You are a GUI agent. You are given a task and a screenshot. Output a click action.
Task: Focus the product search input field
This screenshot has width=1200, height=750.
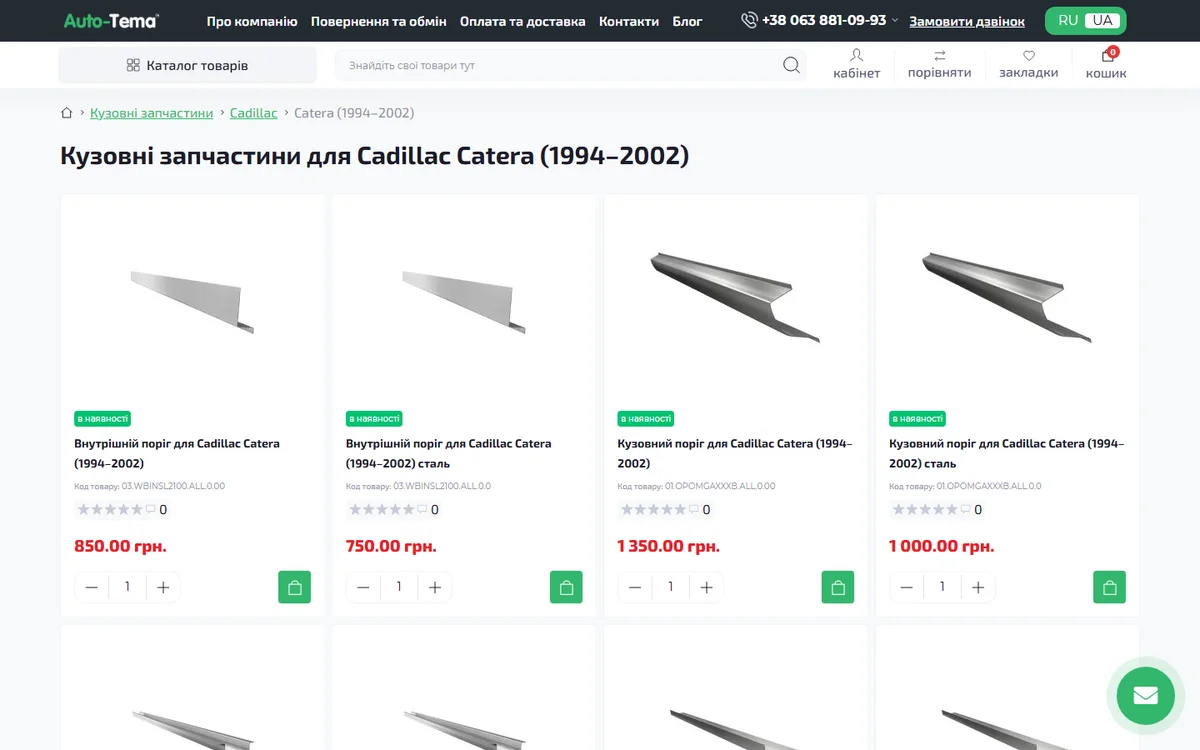click(x=560, y=65)
